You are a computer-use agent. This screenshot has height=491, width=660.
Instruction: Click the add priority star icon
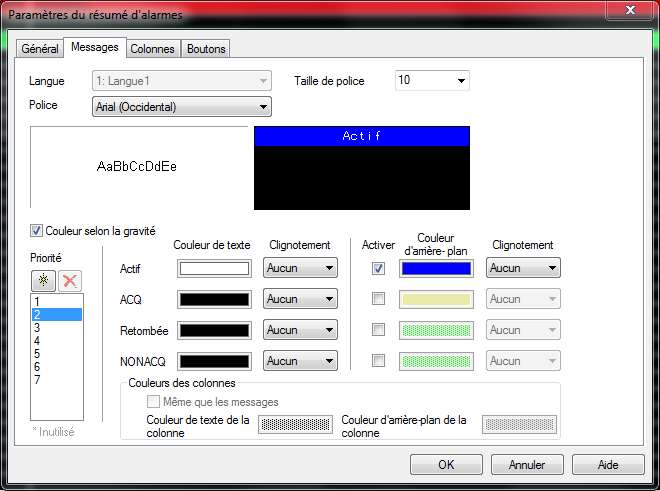click(x=43, y=281)
